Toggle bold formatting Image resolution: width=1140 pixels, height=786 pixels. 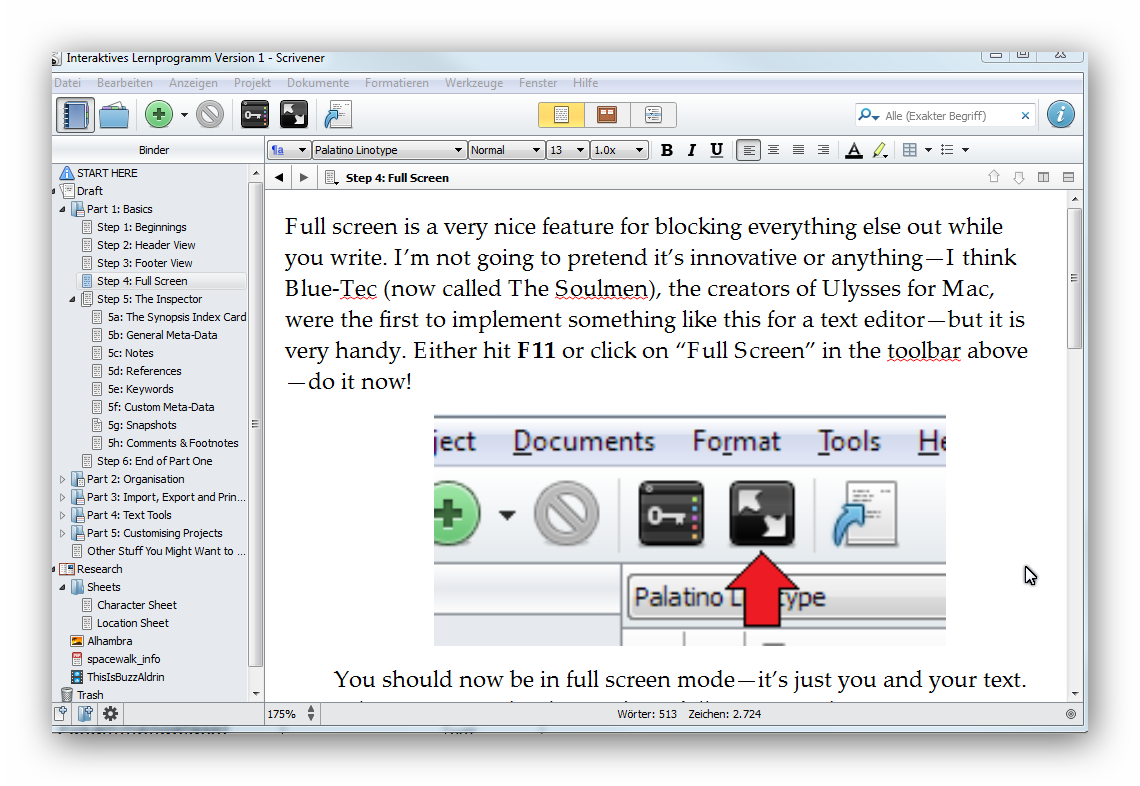coord(666,150)
